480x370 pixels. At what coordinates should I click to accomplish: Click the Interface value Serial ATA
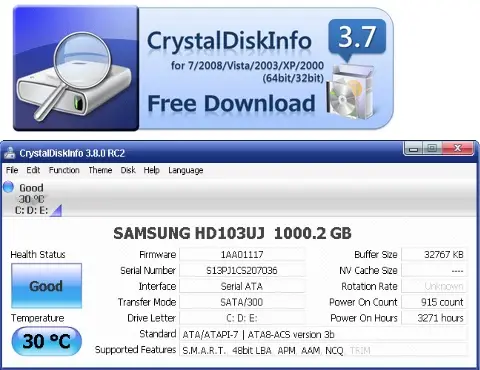[242, 286]
